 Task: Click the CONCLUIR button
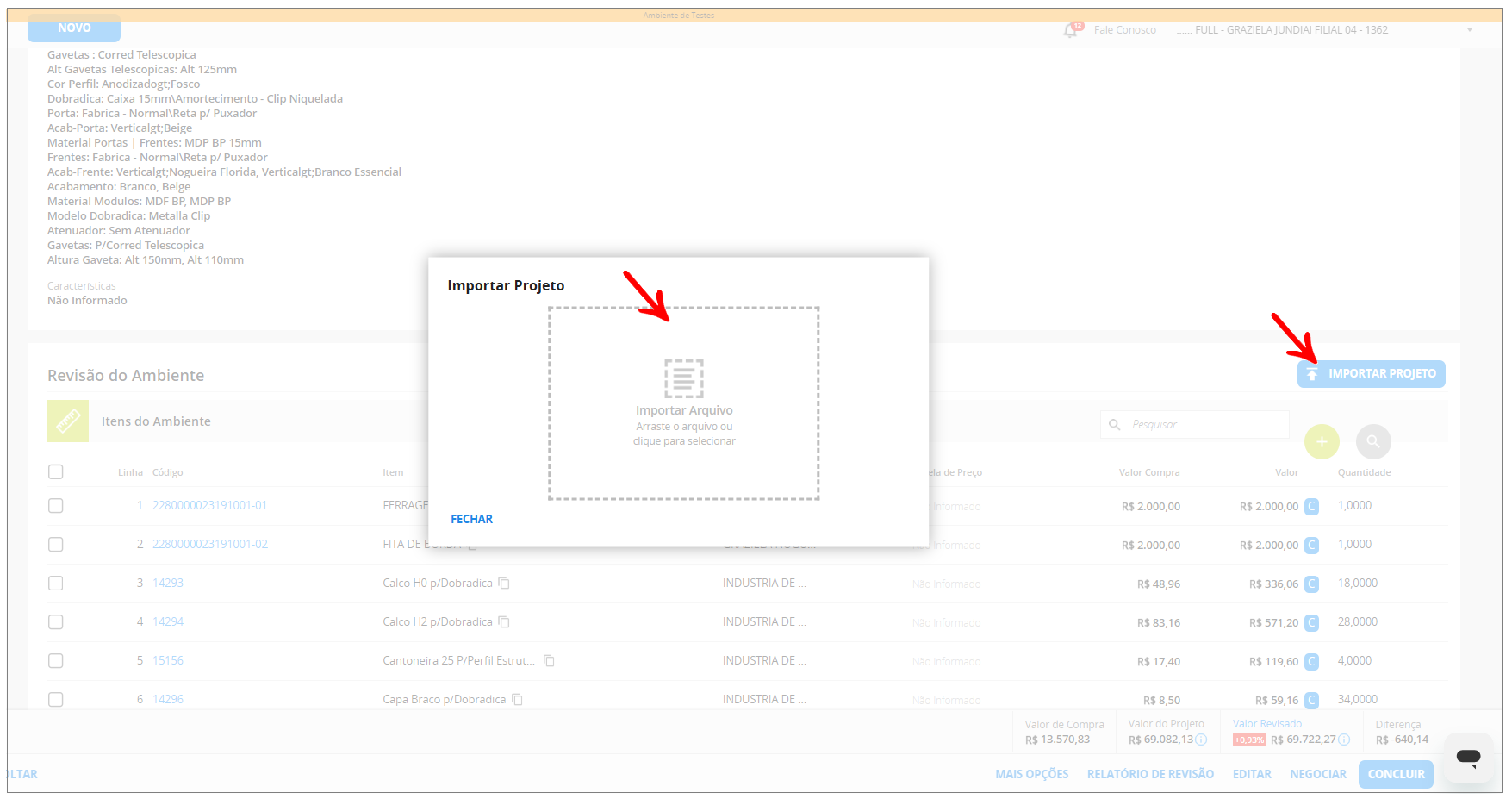tap(1397, 774)
